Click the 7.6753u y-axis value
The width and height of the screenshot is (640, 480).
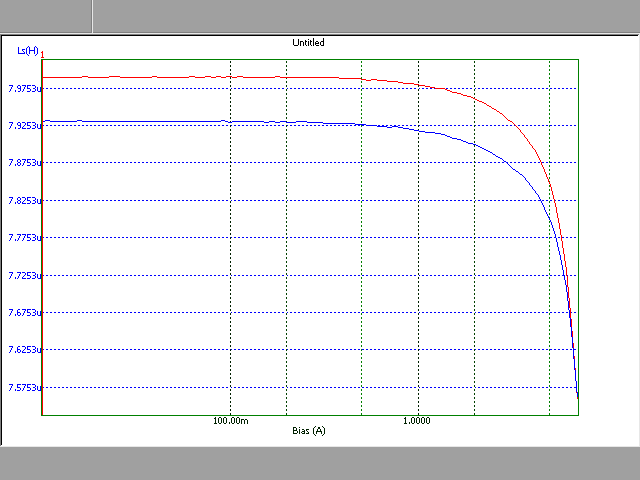pyautogui.click(x=25, y=313)
